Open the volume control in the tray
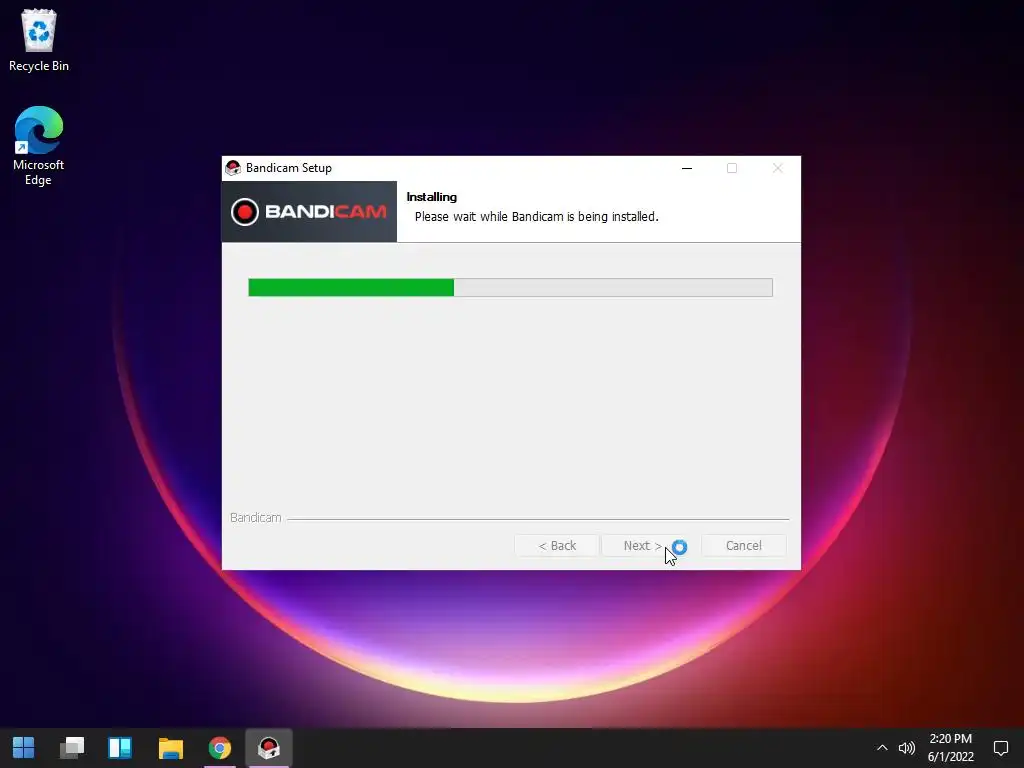Viewport: 1024px width, 768px height. [x=906, y=748]
